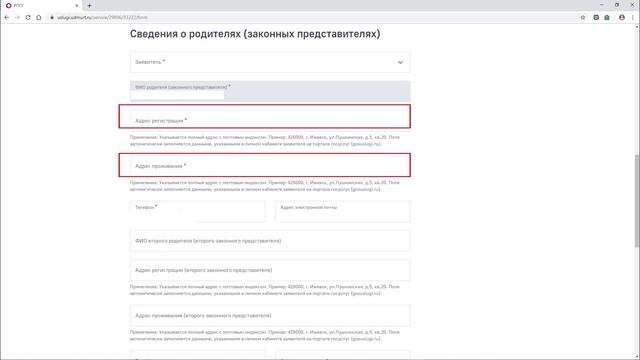Click the scrollbar up arrow

[637, 27]
